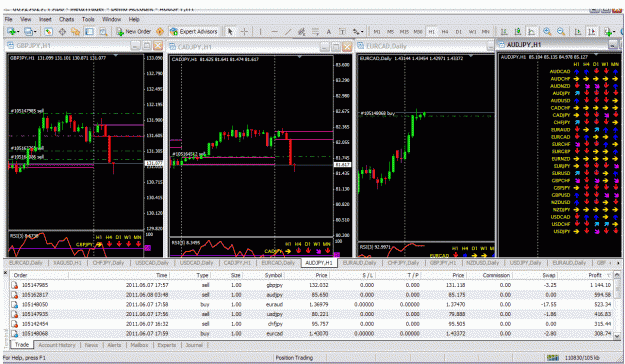Click chart shift triangle marker in CADJPY chart
625x364 pixels.
coord(299,57)
